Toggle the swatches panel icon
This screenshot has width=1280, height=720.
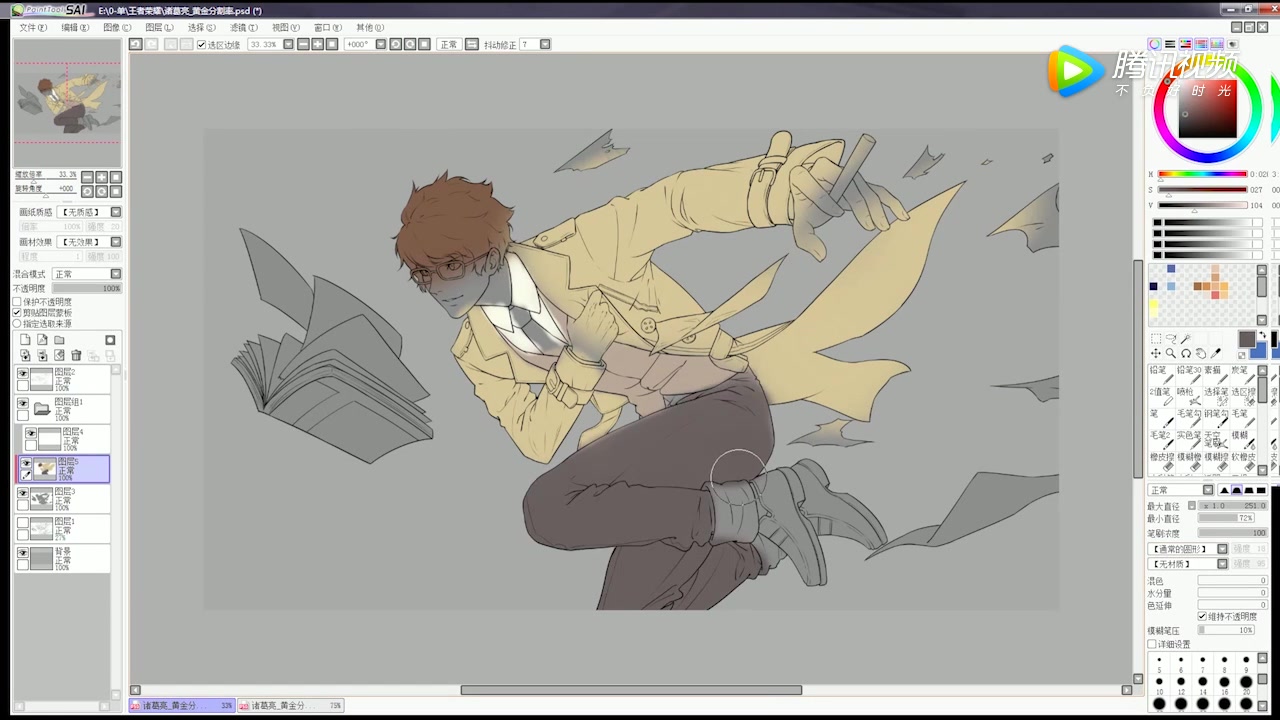point(1217,44)
